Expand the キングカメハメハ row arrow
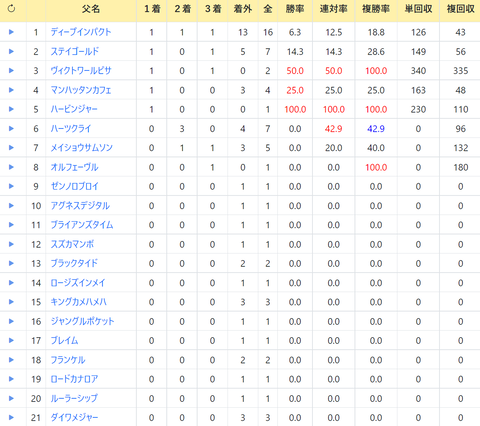 [x=11, y=302]
